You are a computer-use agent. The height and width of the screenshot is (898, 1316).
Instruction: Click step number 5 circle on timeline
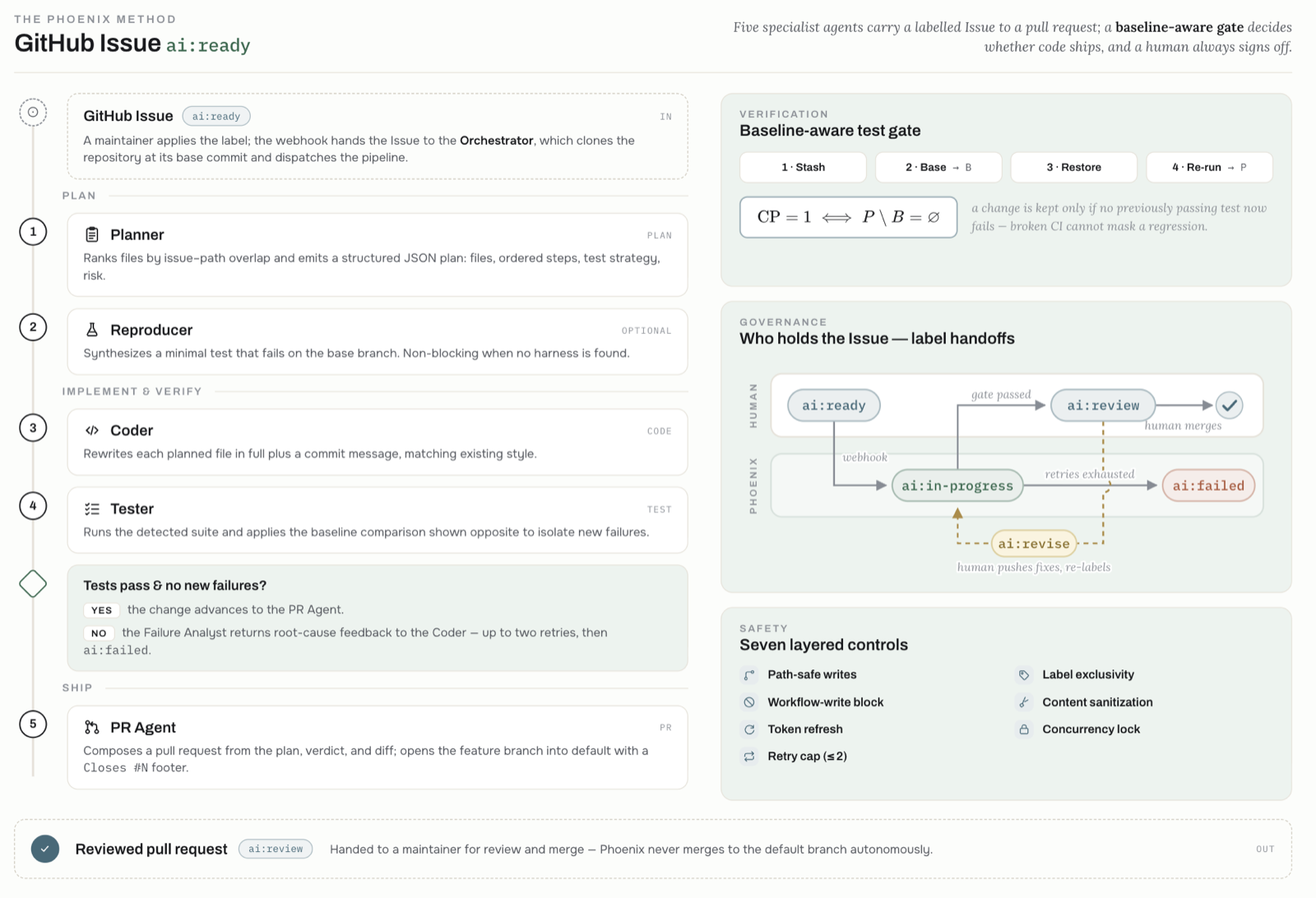pyautogui.click(x=33, y=724)
